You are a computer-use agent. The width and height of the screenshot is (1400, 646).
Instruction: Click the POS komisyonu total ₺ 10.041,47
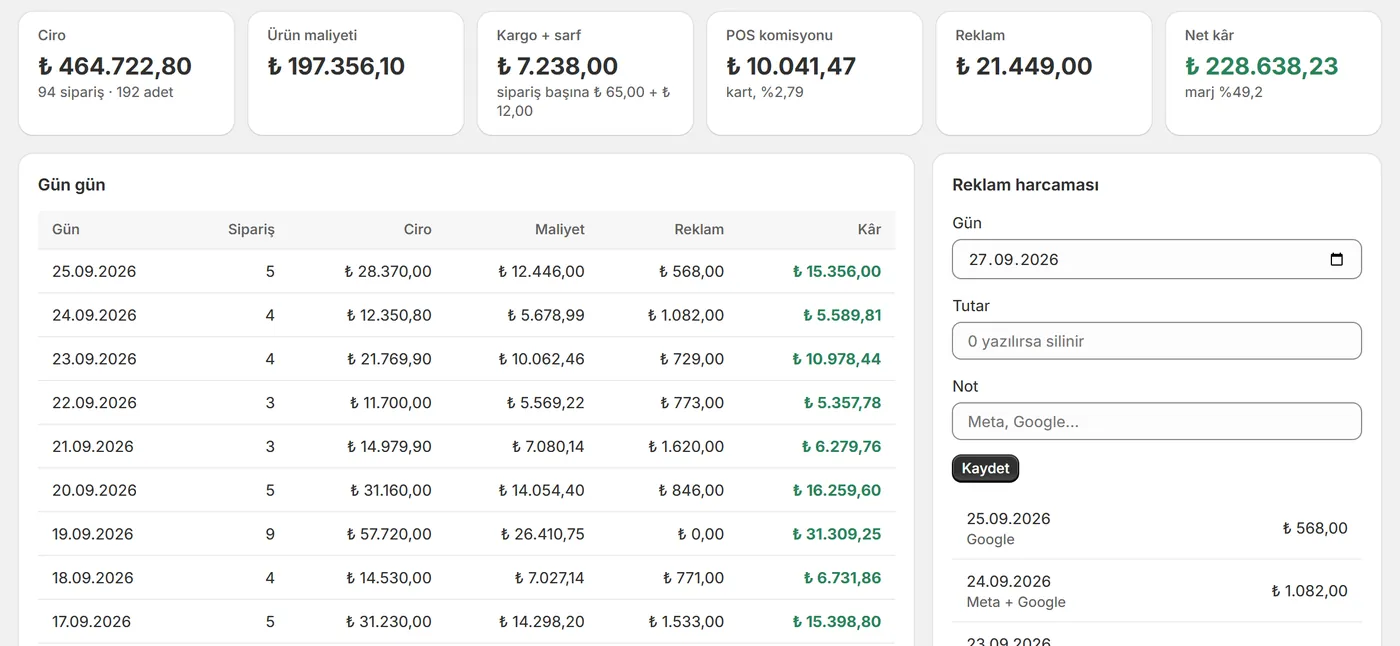tap(791, 66)
